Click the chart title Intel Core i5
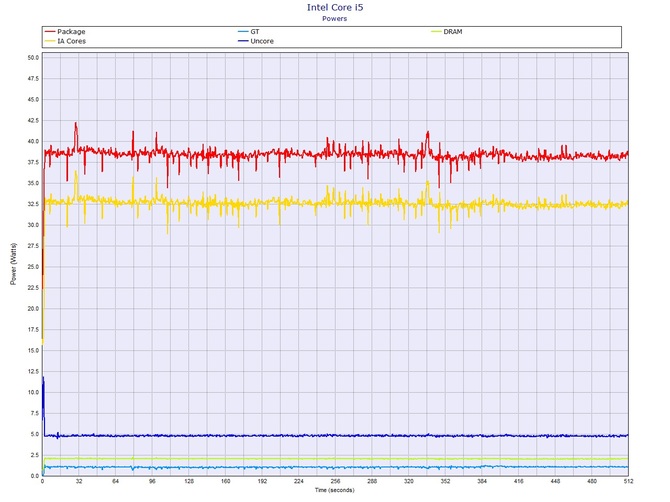 [x=335, y=7]
